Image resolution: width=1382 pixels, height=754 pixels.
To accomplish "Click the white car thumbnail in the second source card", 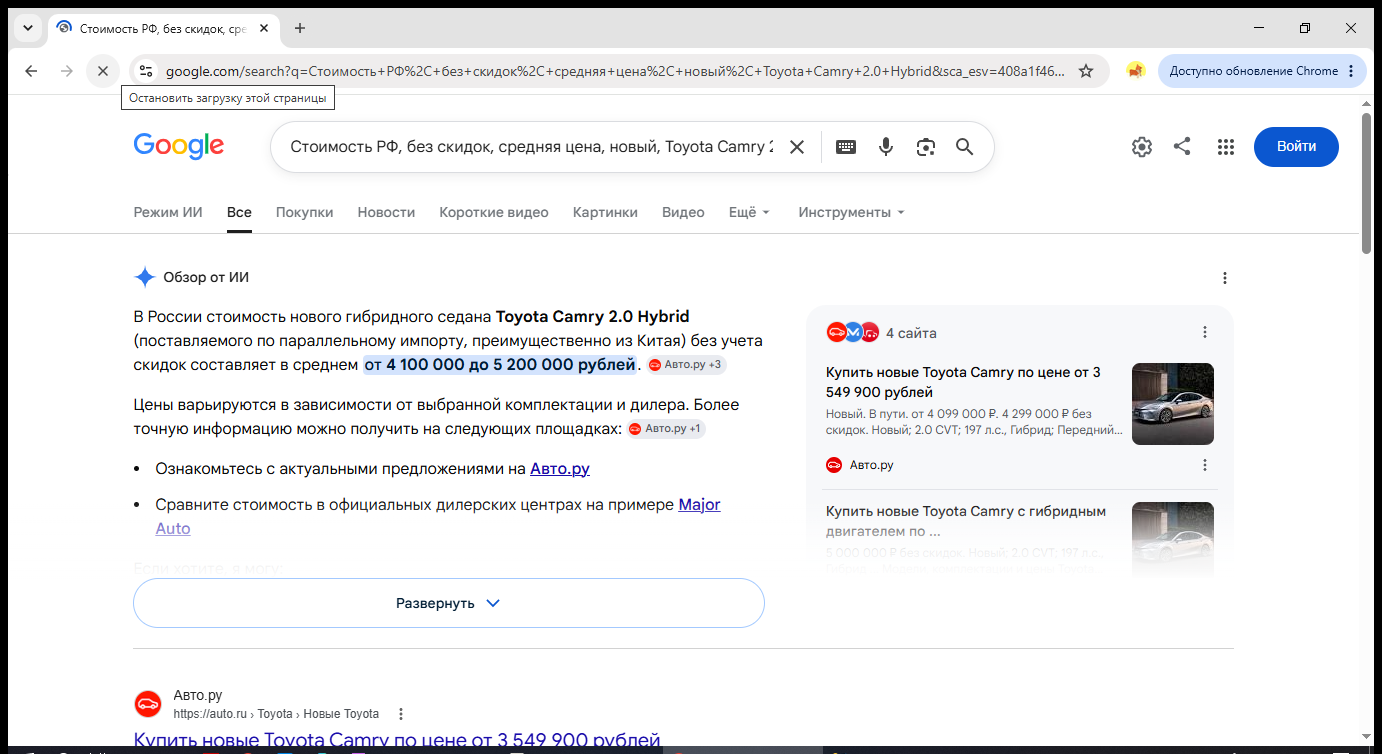I will pos(1173,538).
